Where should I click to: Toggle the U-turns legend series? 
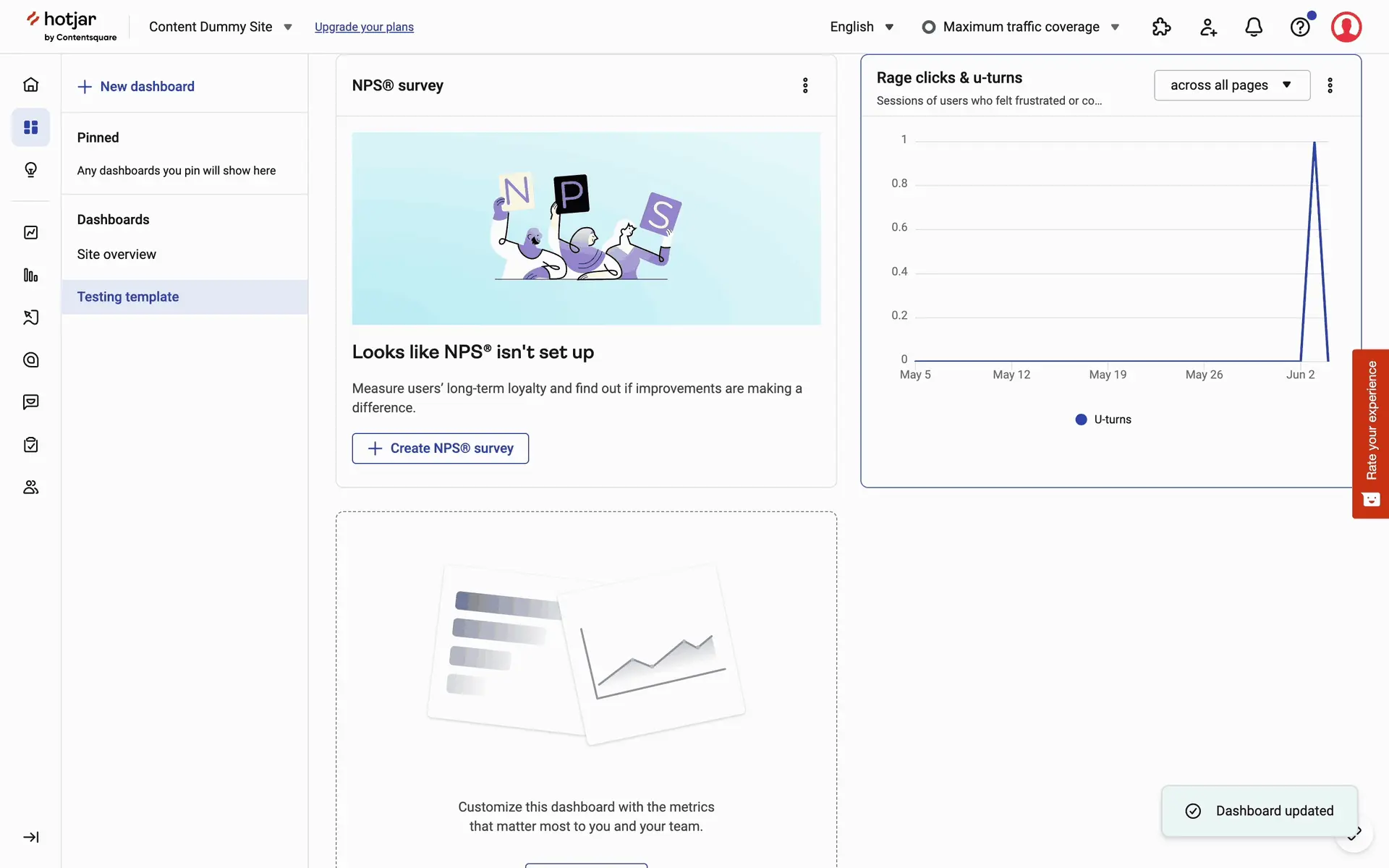coord(1103,420)
